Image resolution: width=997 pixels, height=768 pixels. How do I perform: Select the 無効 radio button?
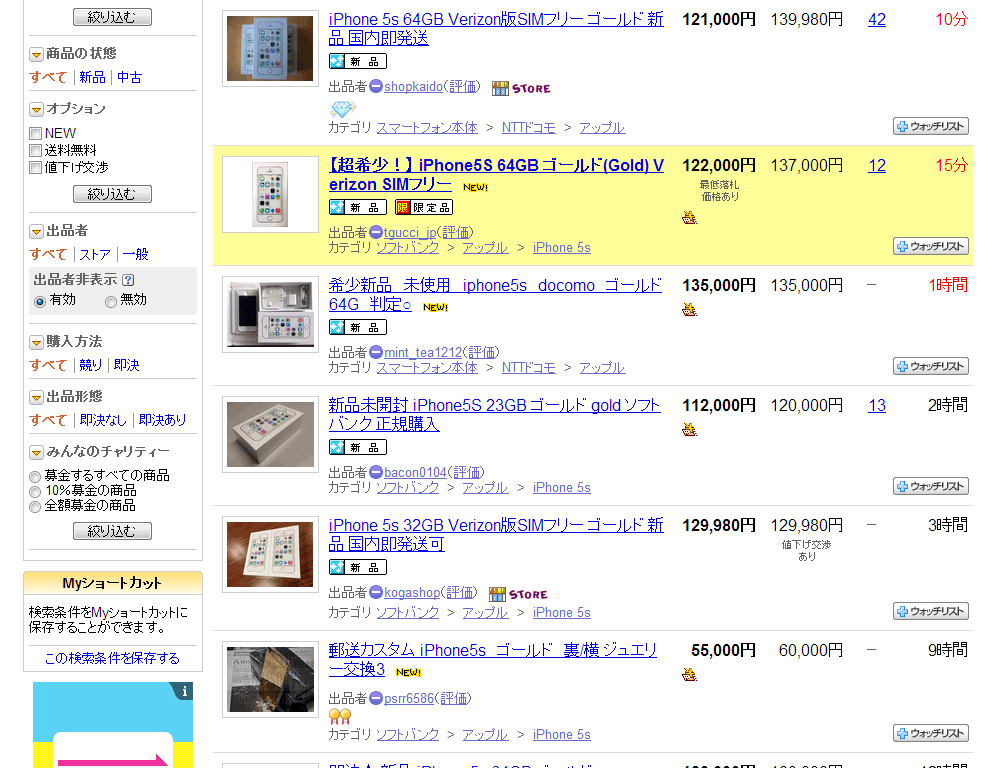(111, 301)
